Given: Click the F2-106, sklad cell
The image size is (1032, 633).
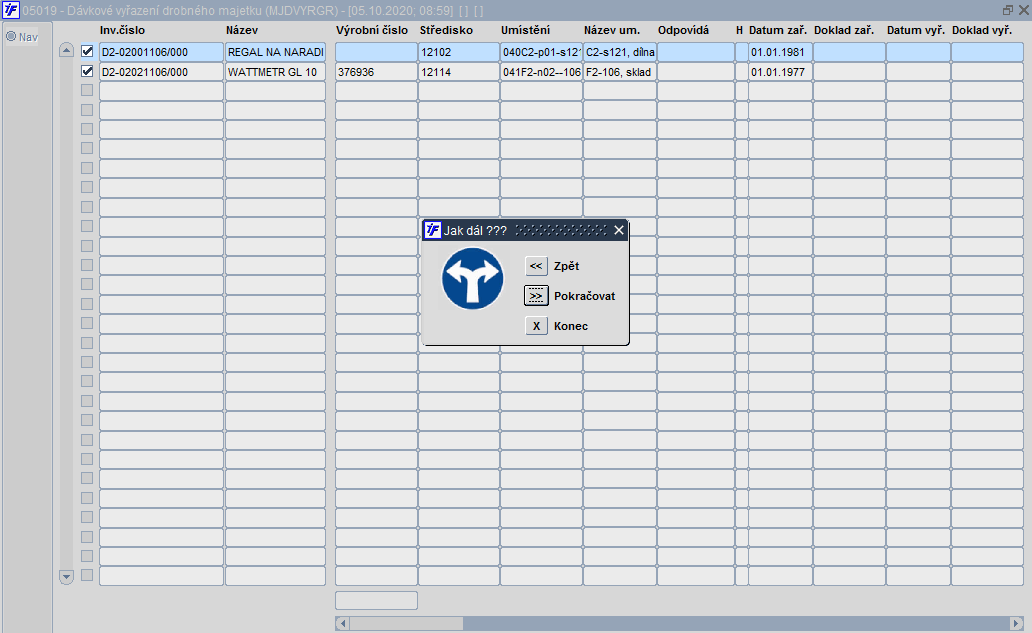Looking at the screenshot, I should point(620,72).
